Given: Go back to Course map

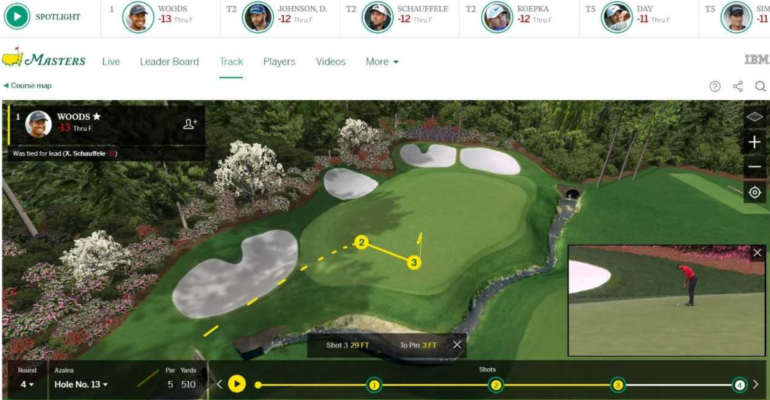Looking at the screenshot, I should point(28,85).
